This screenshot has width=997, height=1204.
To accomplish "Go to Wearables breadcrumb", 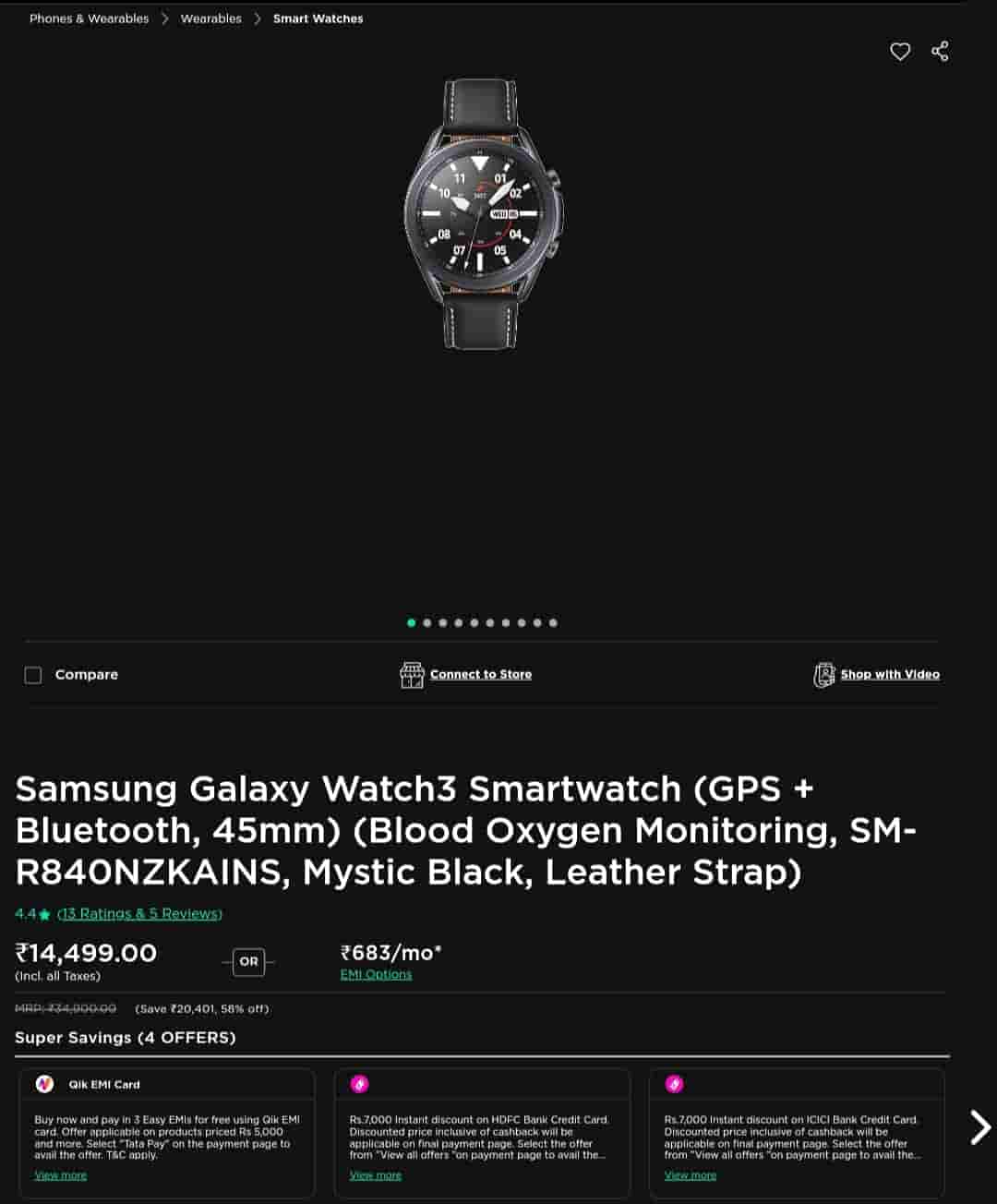I will pyautogui.click(x=210, y=18).
